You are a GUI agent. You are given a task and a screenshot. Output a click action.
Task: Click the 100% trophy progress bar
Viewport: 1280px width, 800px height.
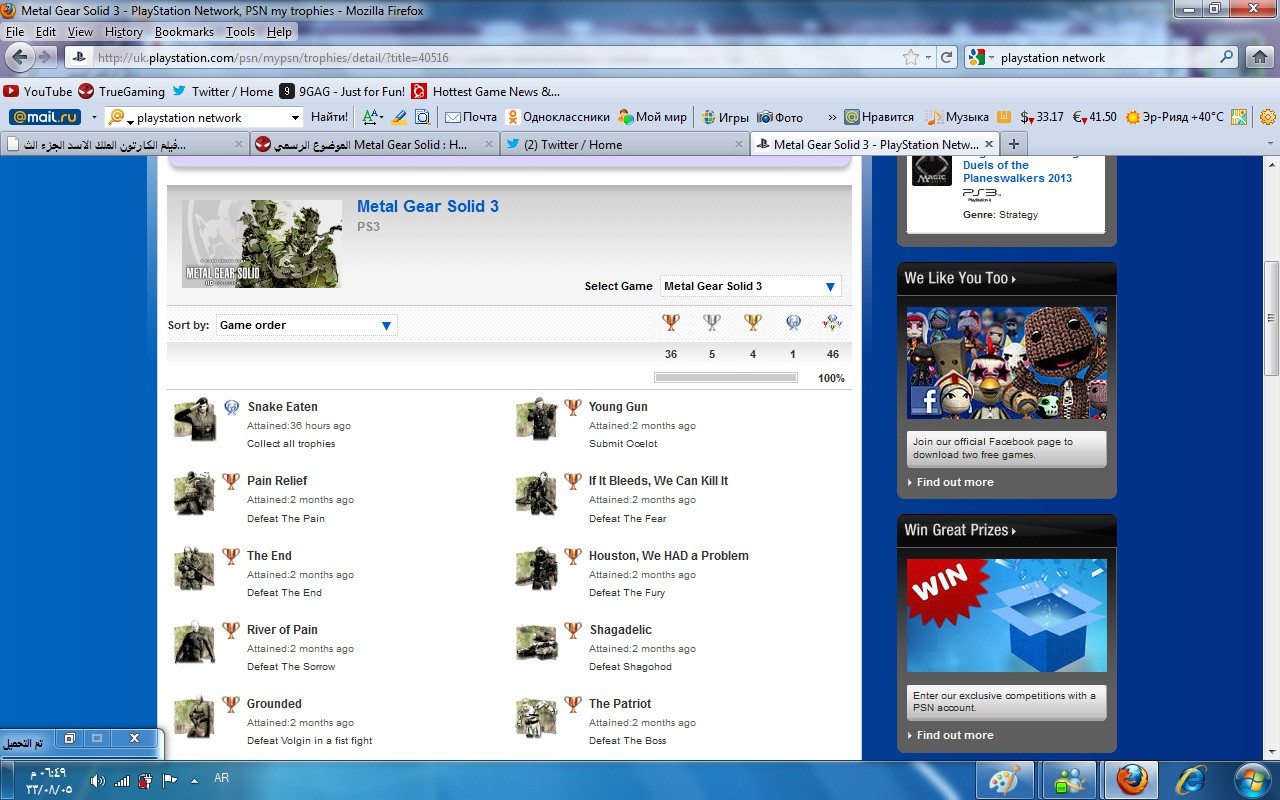[x=726, y=378]
